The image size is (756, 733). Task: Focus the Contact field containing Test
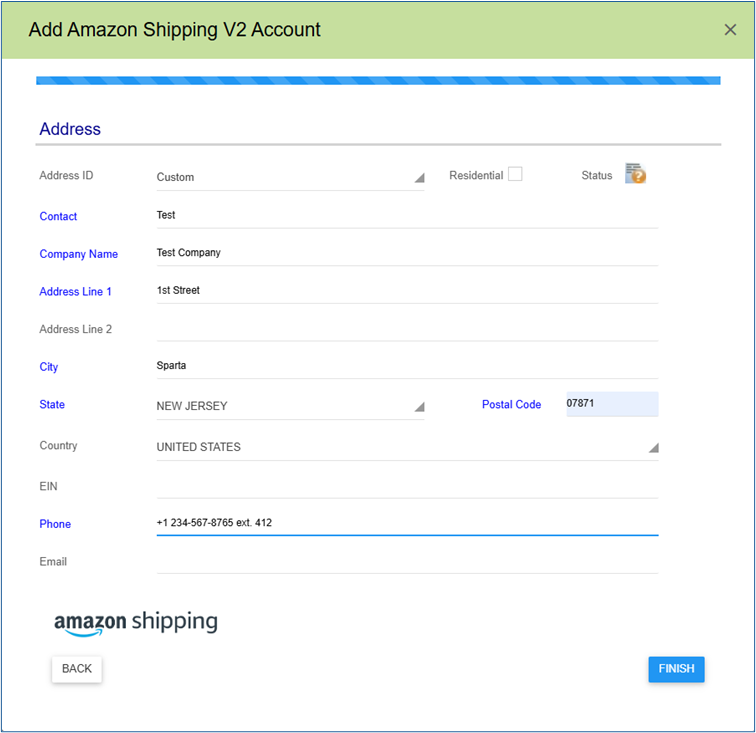tap(407, 216)
